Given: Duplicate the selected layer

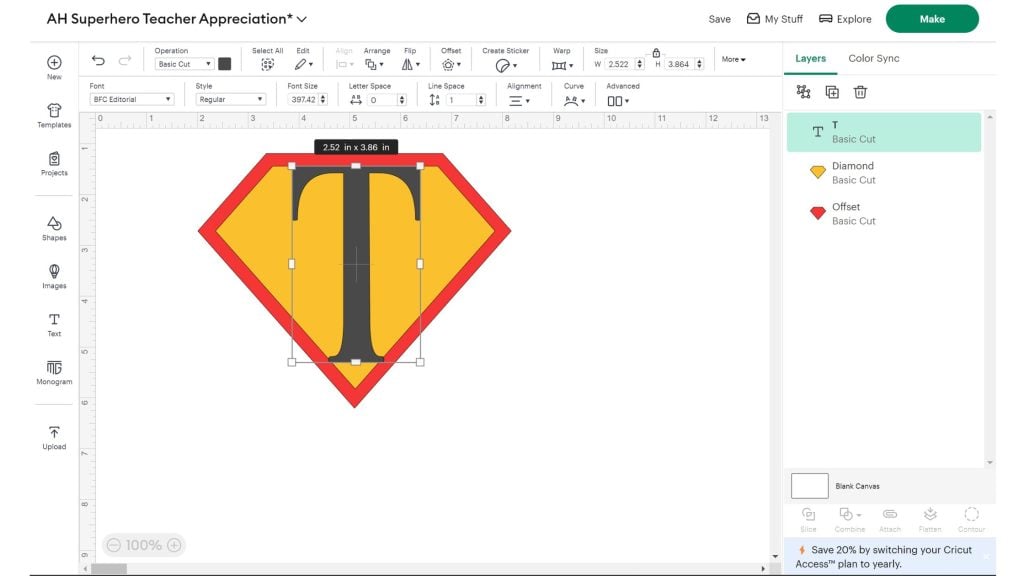Looking at the screenshot, I should coord(832,92).
